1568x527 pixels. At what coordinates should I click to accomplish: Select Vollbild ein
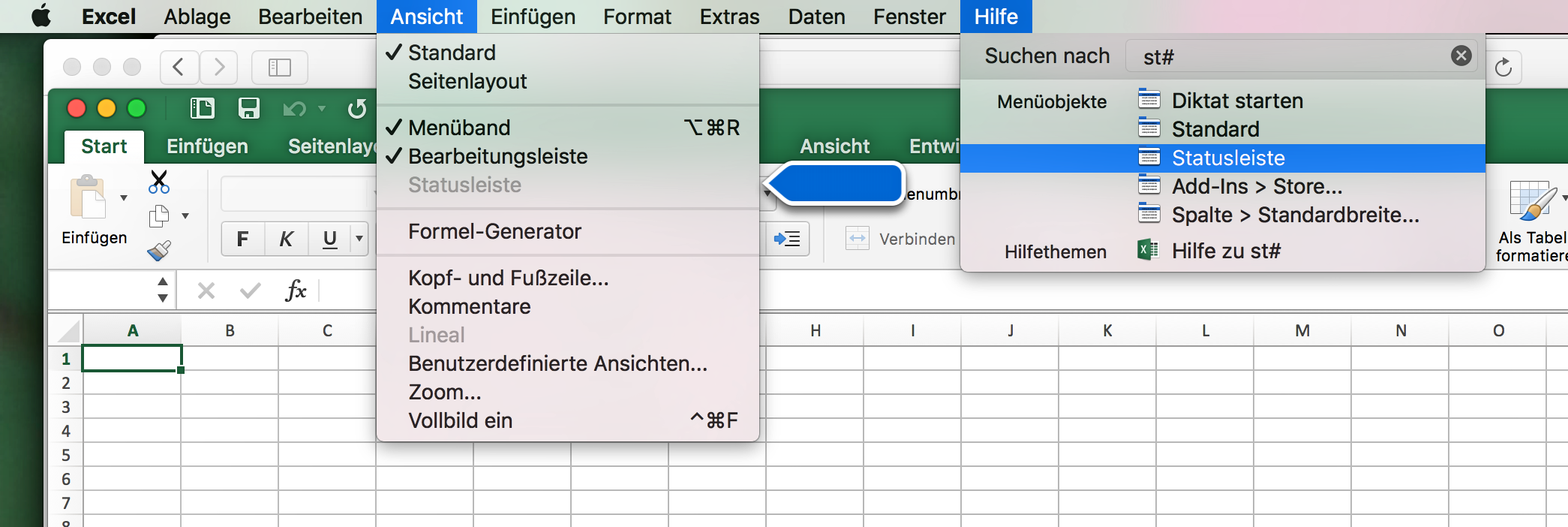568,420
